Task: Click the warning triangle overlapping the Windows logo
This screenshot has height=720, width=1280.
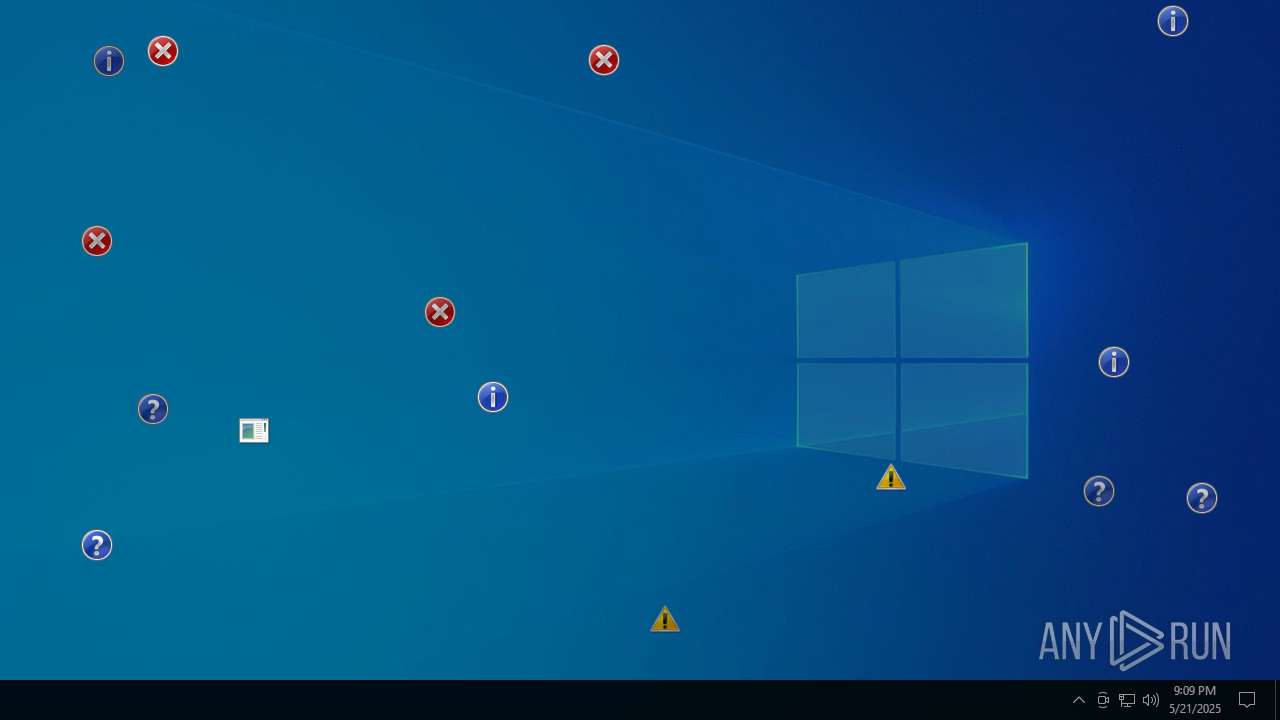Action: [x=891, y=477]
